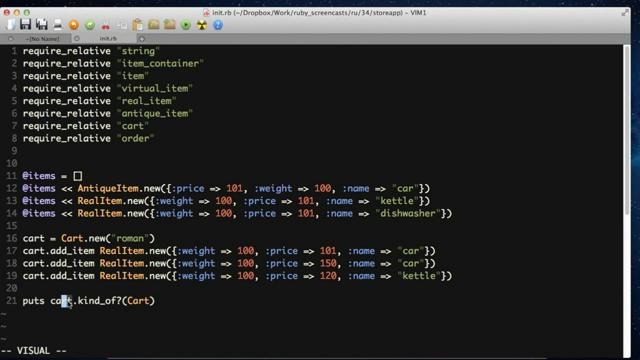640x360 pixels.
Task: Click "virtual_item" on line 4
Action: [155, 89]
